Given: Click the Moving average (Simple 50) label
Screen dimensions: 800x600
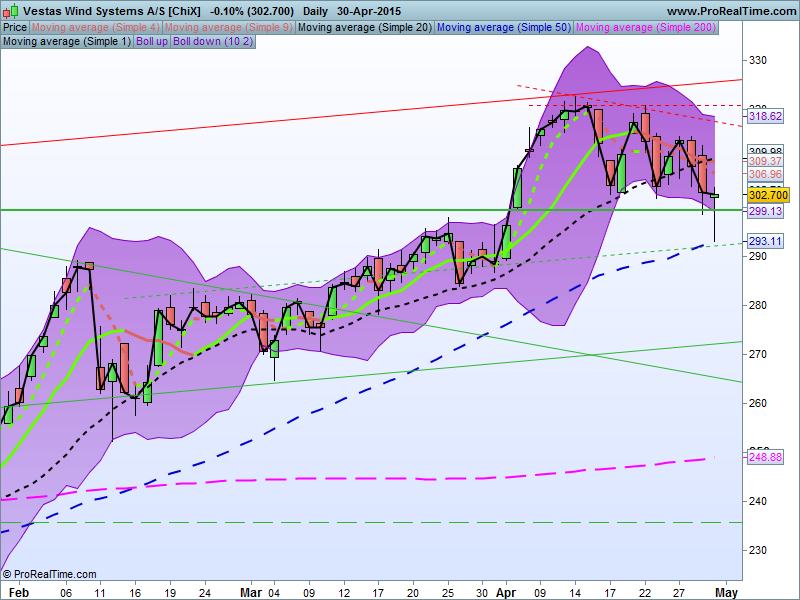Looking at the screenshot, I should [x=504, y=28].
